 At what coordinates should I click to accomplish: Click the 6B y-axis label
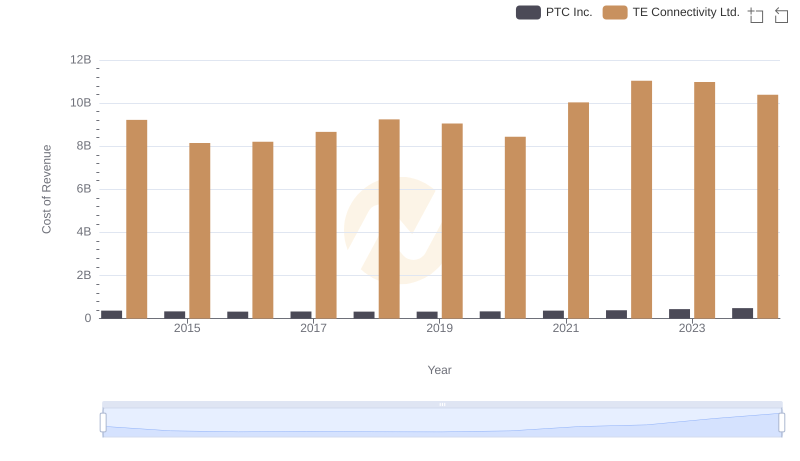(x=84, y=189)
